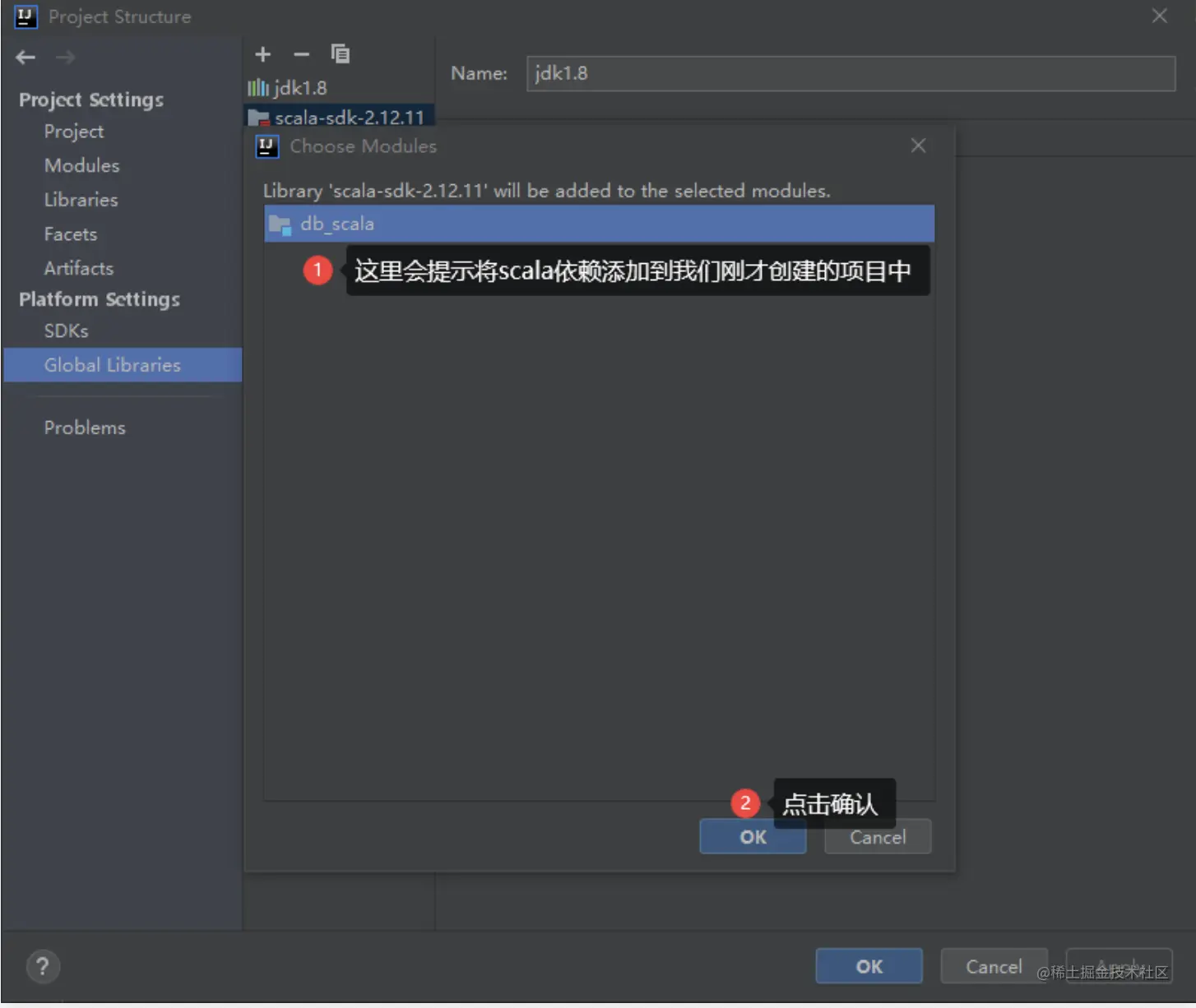Open the Problems section

(85, 428)
